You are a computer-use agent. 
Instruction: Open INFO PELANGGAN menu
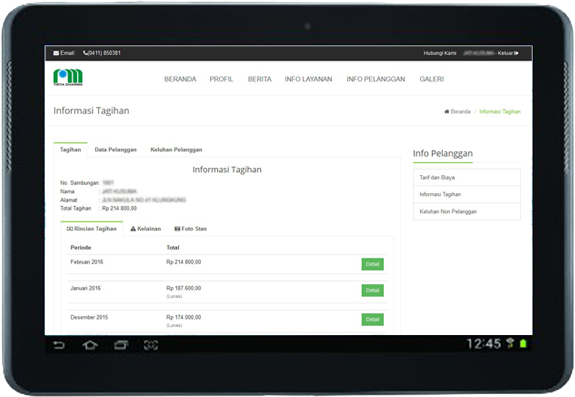376,79
